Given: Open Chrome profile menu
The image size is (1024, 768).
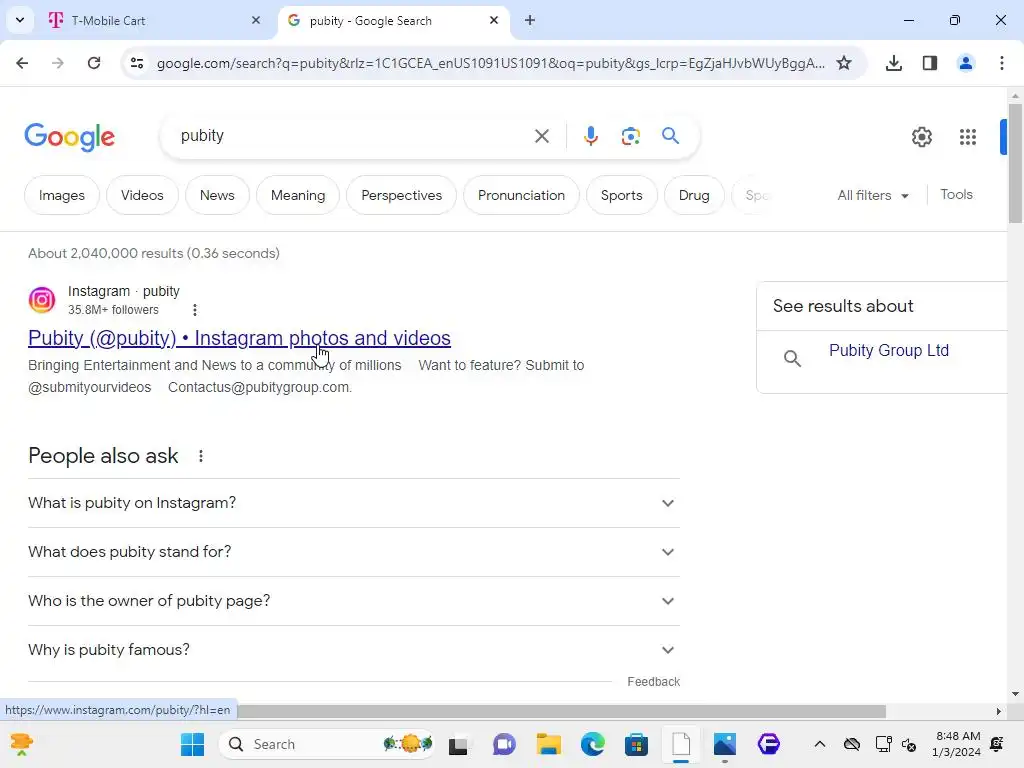Looking at the screenshot, I should point(965,63).
